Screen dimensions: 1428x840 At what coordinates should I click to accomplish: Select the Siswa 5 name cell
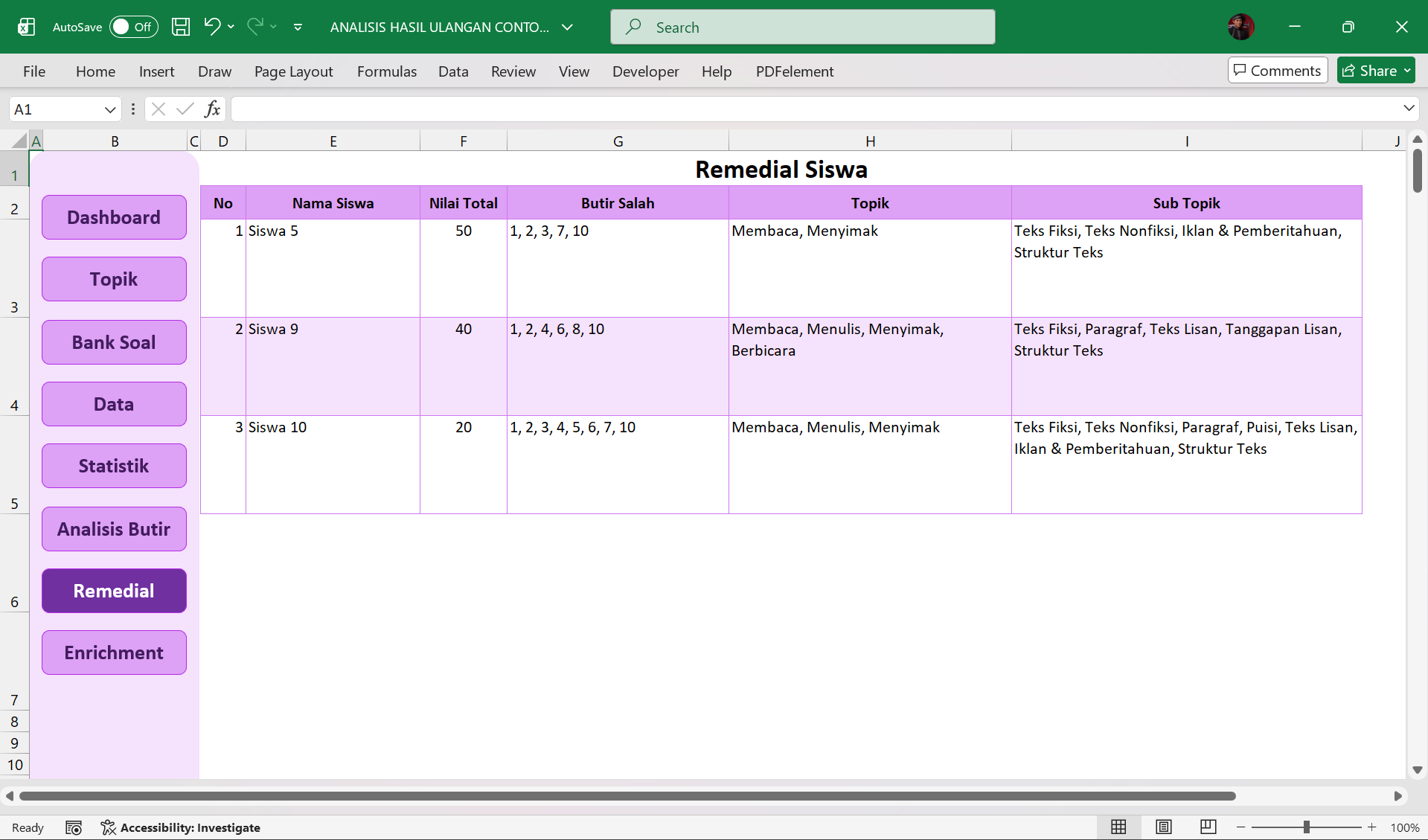pyautogui.click(x=333, y=269)
